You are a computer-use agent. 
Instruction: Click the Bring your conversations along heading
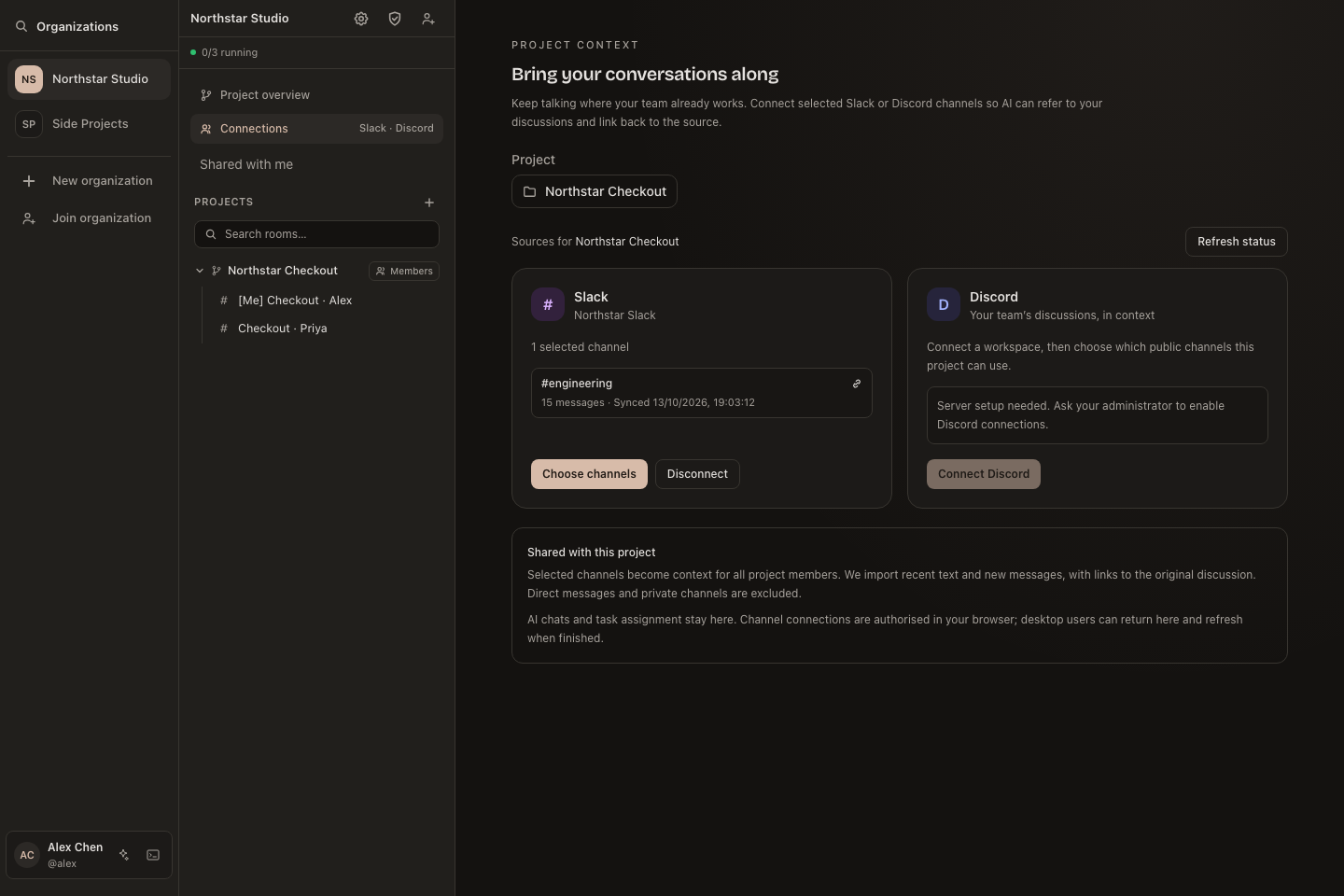pos(645,75)
